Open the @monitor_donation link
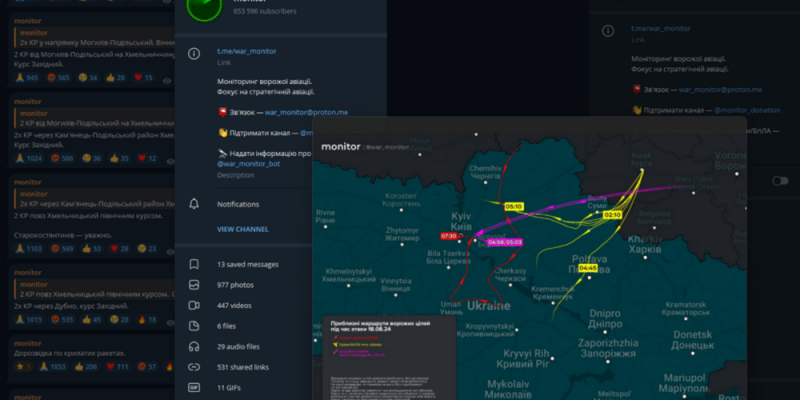Image resolution: width=800 pixels, height=400 pixels. click(747, 110)
